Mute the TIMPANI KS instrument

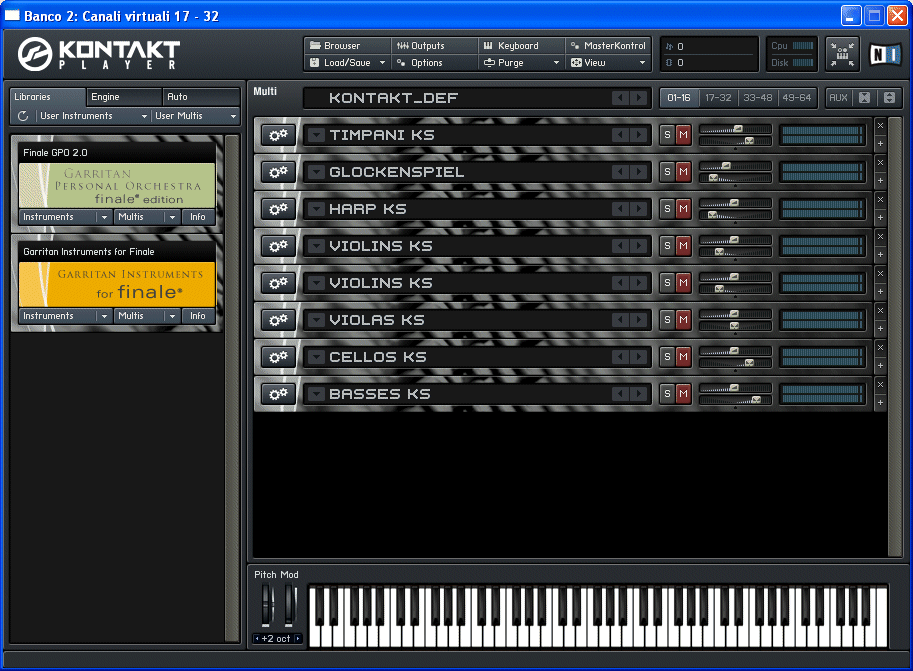point(684,135)
